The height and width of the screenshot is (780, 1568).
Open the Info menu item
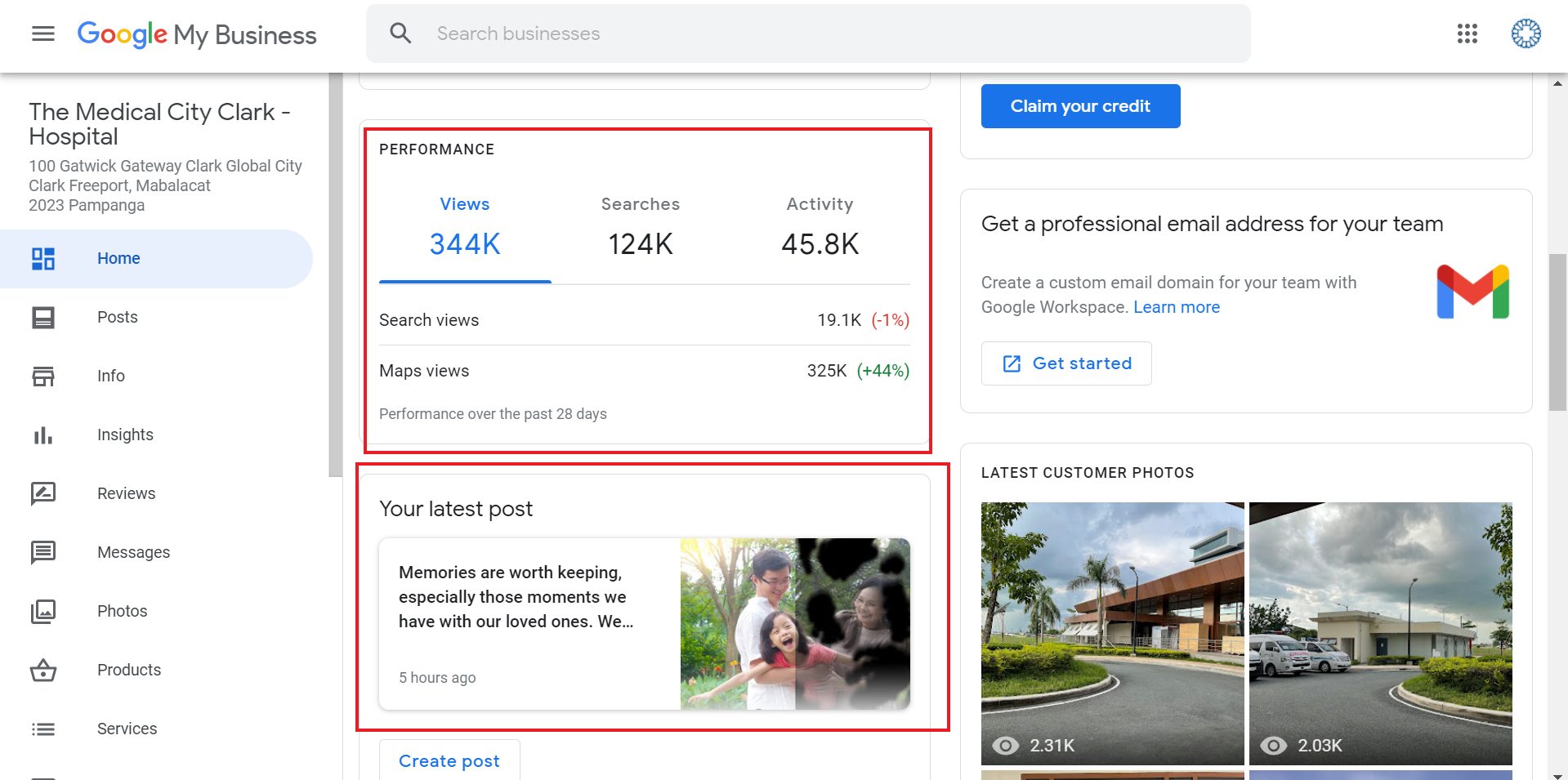pyautogui.click(x=110, y=376)
